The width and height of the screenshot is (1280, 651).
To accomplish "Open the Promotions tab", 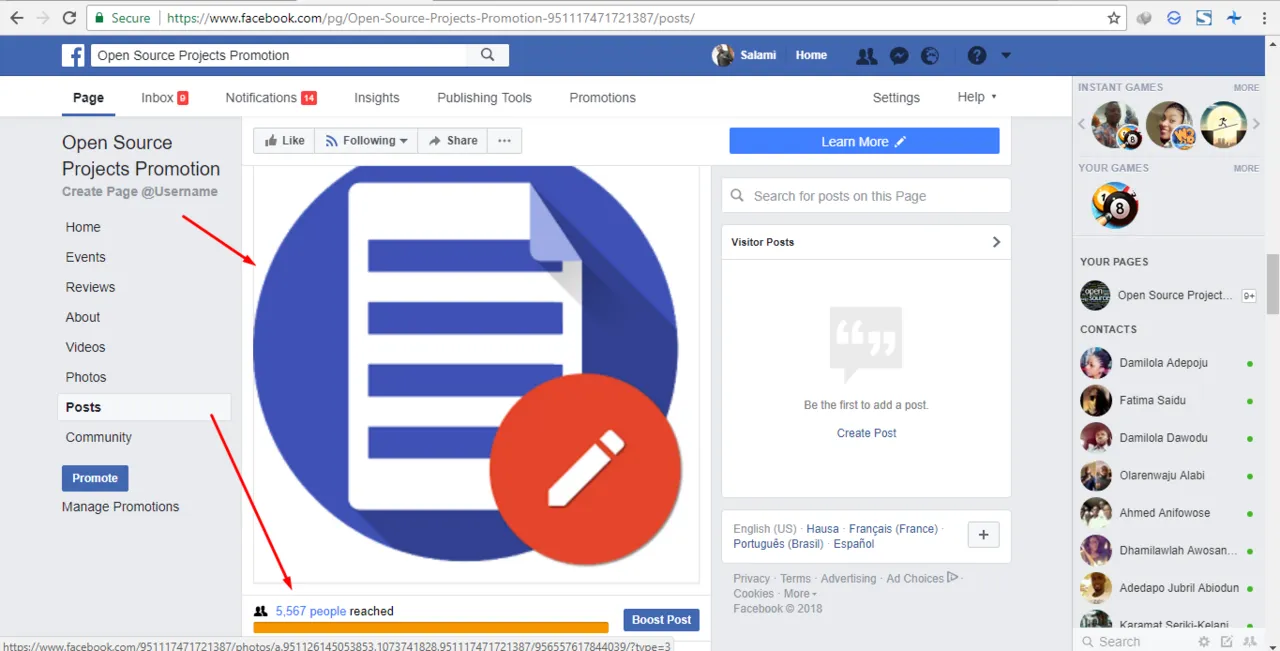I will [x=602, y=98].
